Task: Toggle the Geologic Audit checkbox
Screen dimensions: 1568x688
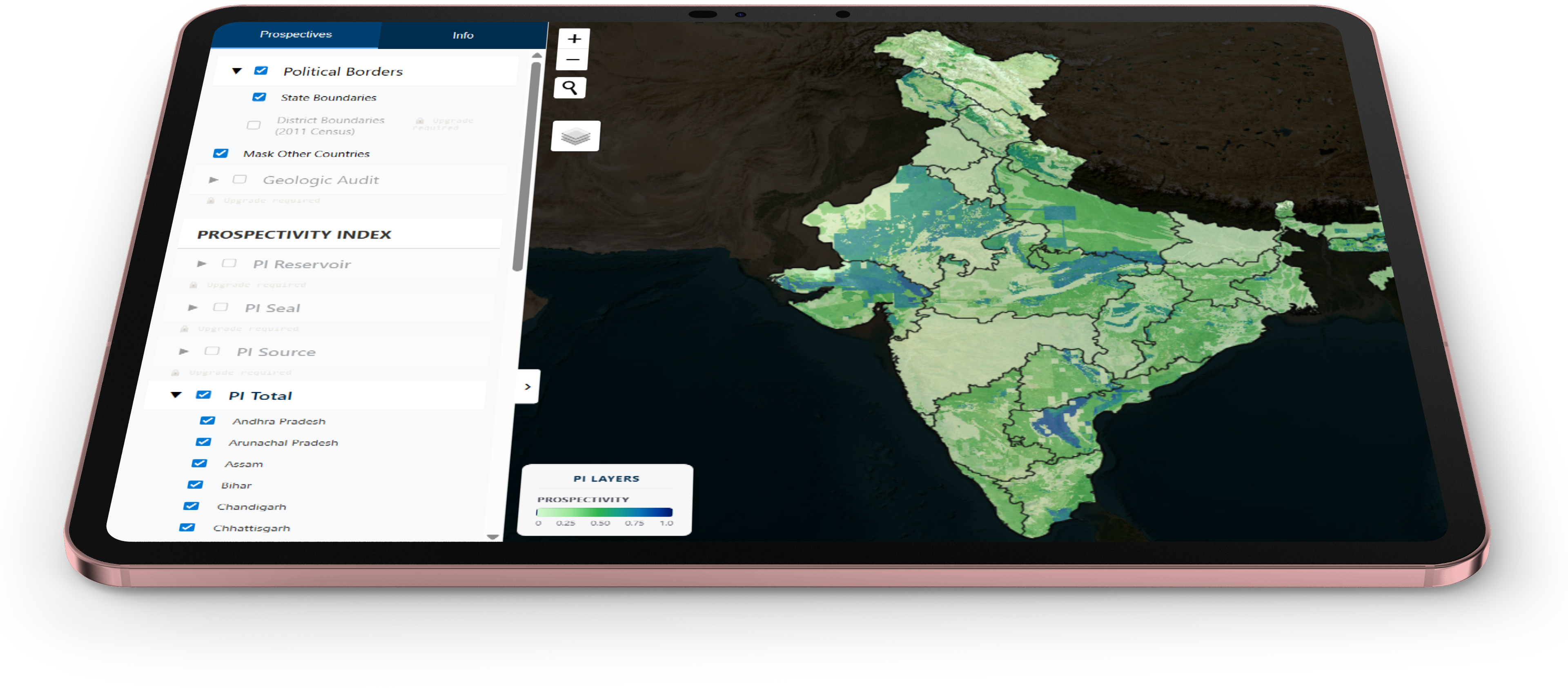Action: click(240, 180)
